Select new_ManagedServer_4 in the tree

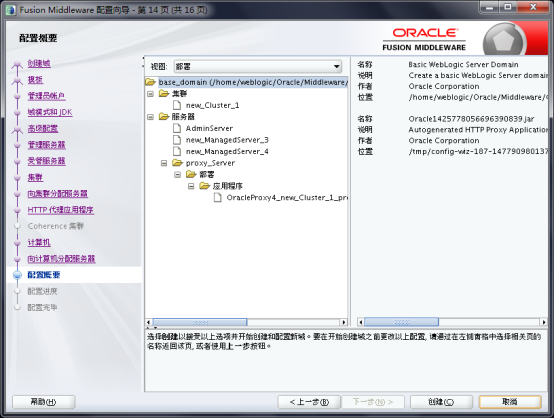227,152
